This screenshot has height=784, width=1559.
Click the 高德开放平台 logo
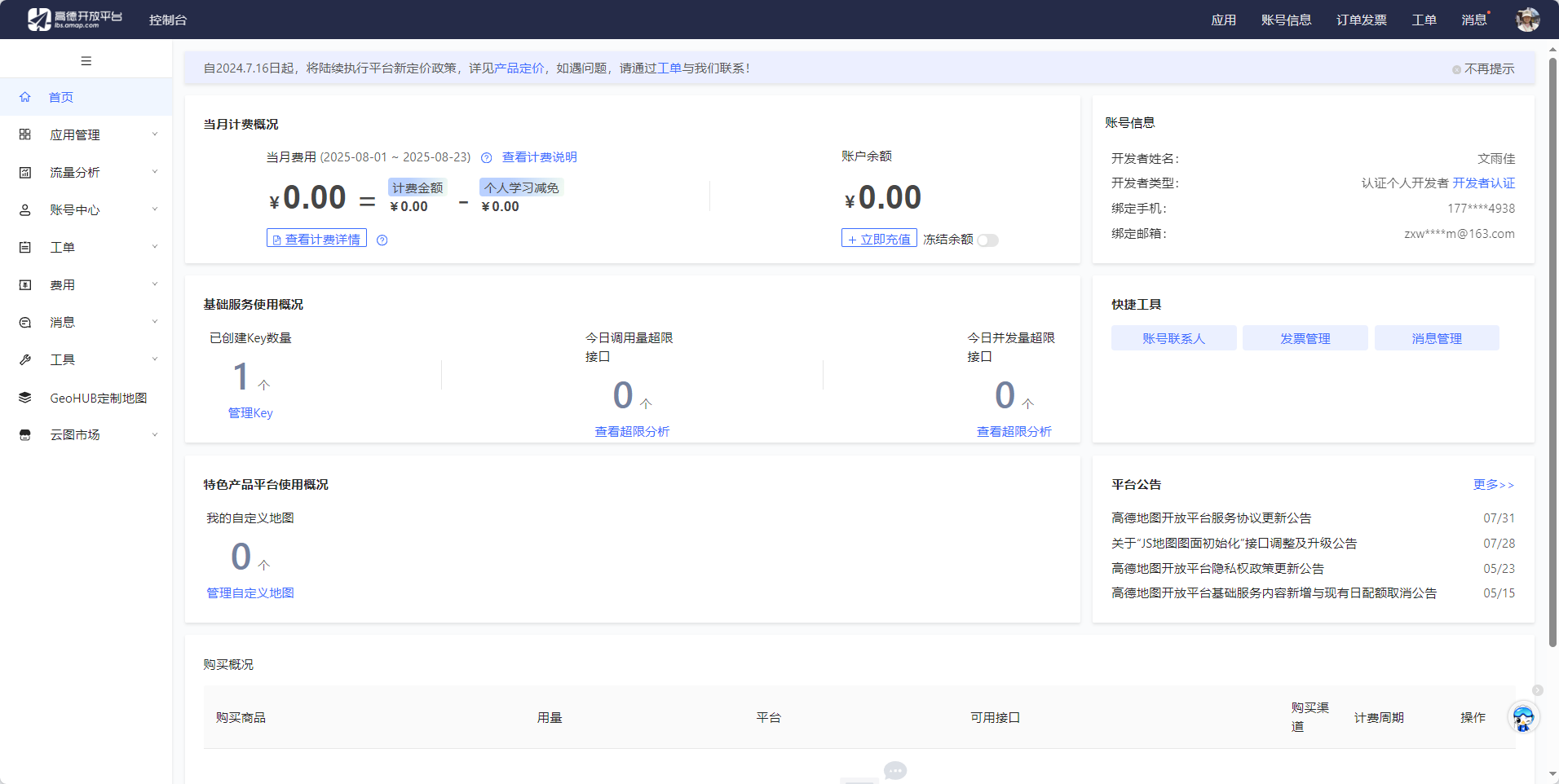pyautogui.click(x=75, y=20)
